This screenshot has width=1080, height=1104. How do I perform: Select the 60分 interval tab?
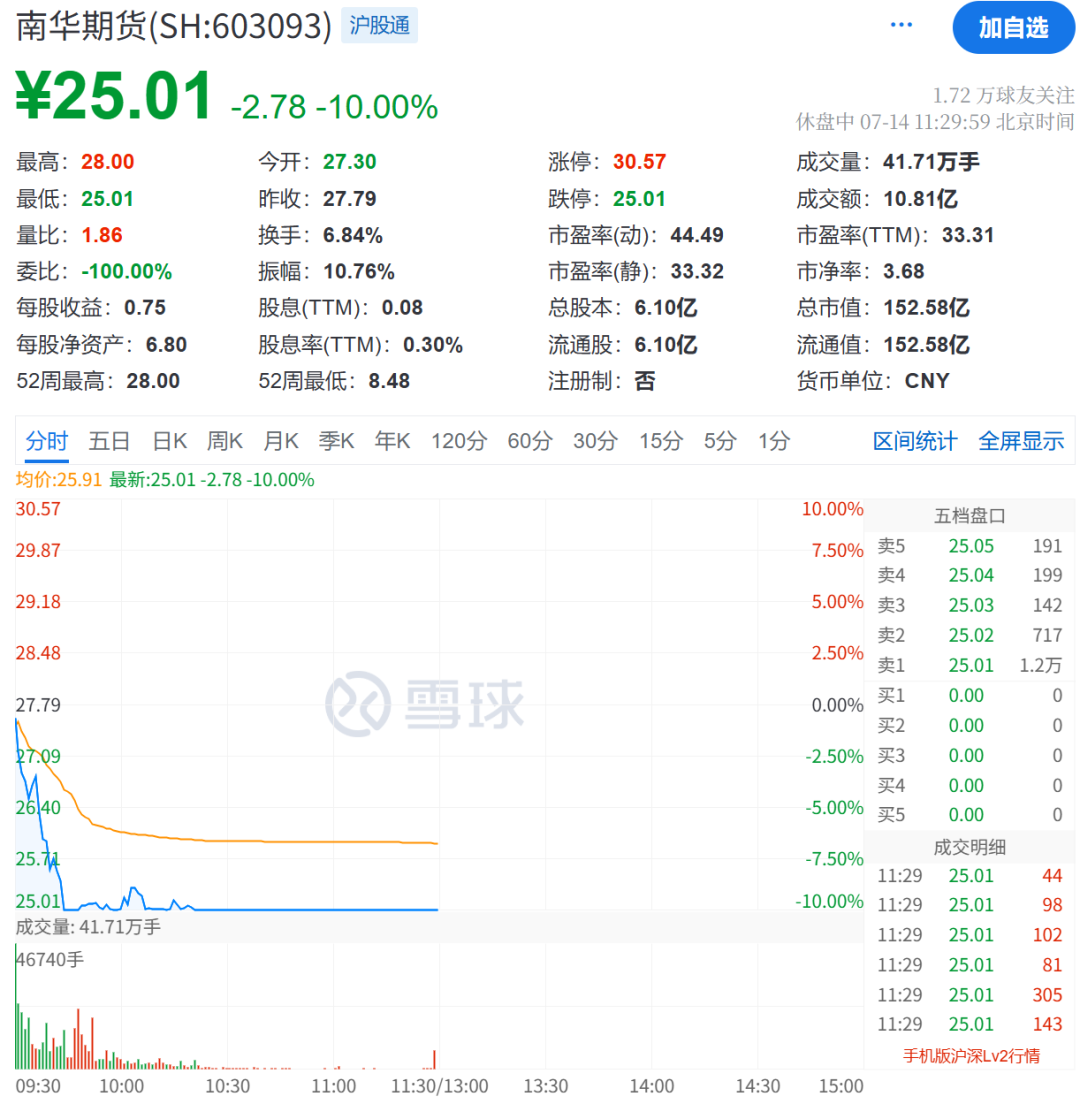click(530, 441)
